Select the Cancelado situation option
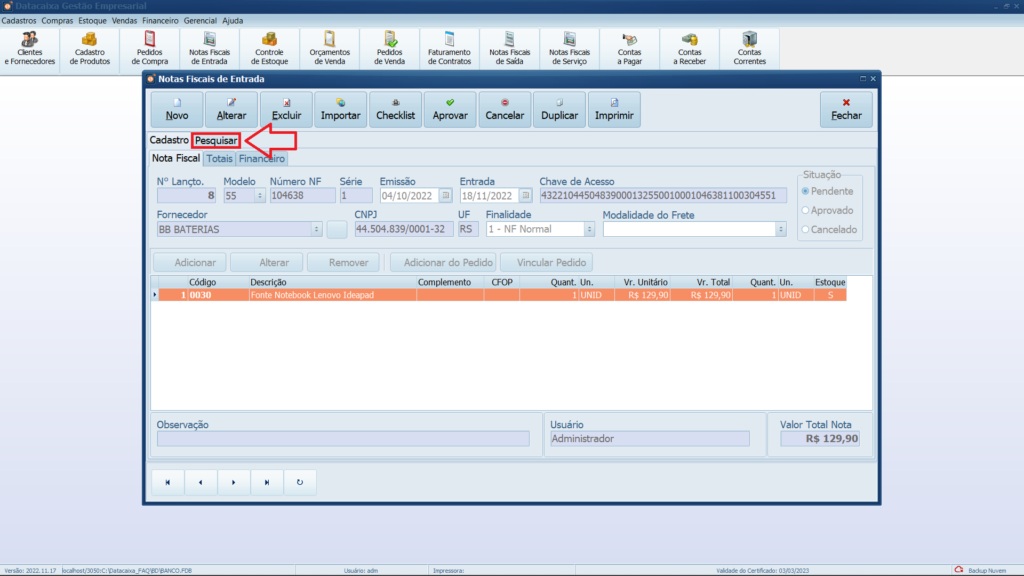Screen dimensions: 1024x576 (x=806, y=229)
